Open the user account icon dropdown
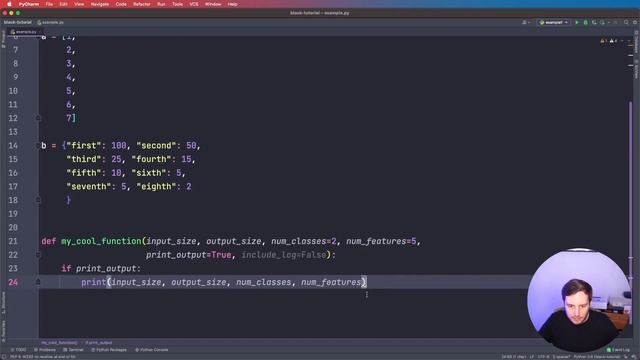The width and height of the screenshot is (640, 360). [526, 22]
